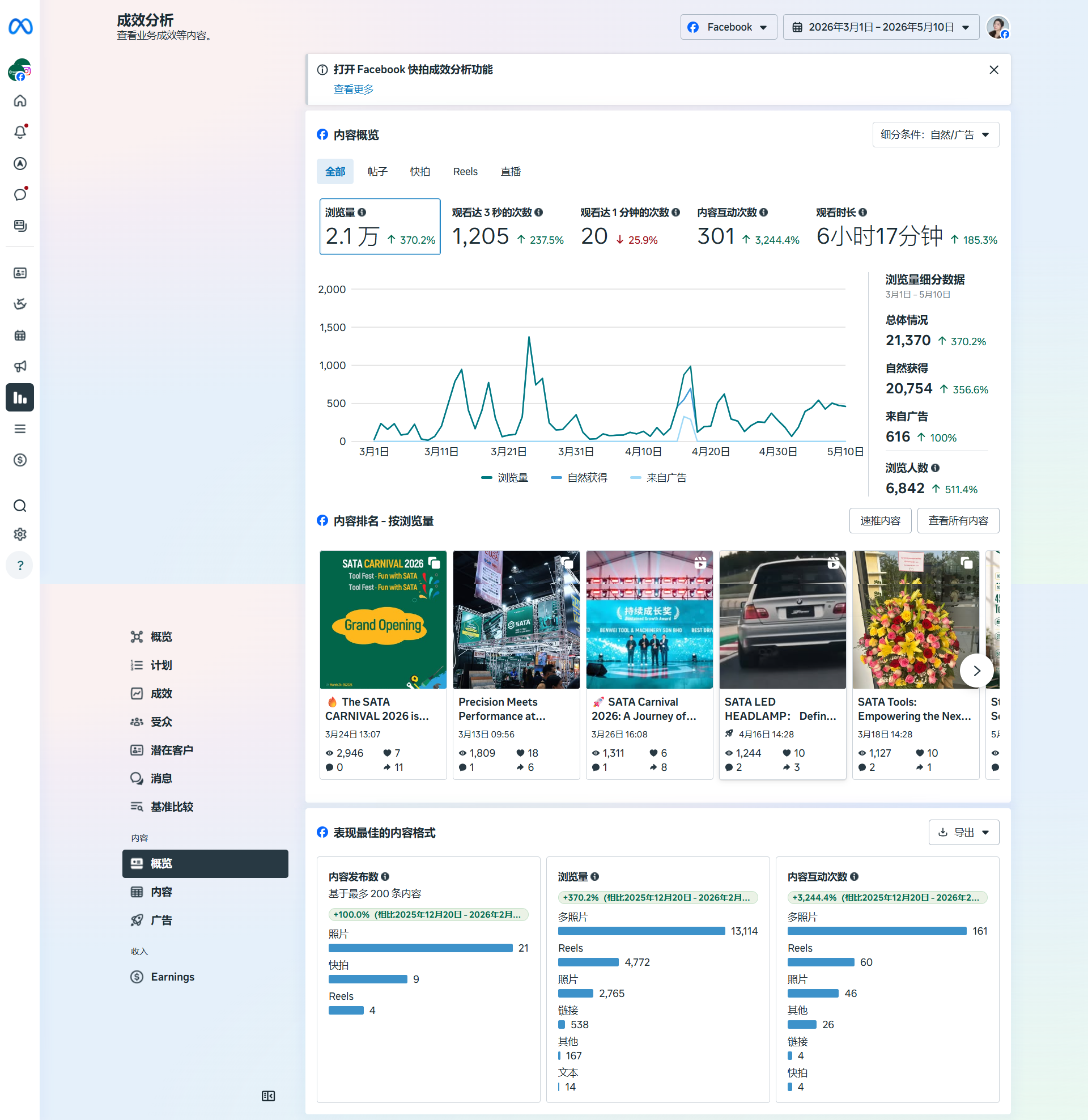Click the info icon beside 内容互动次数 in best formats

point(854,877)
